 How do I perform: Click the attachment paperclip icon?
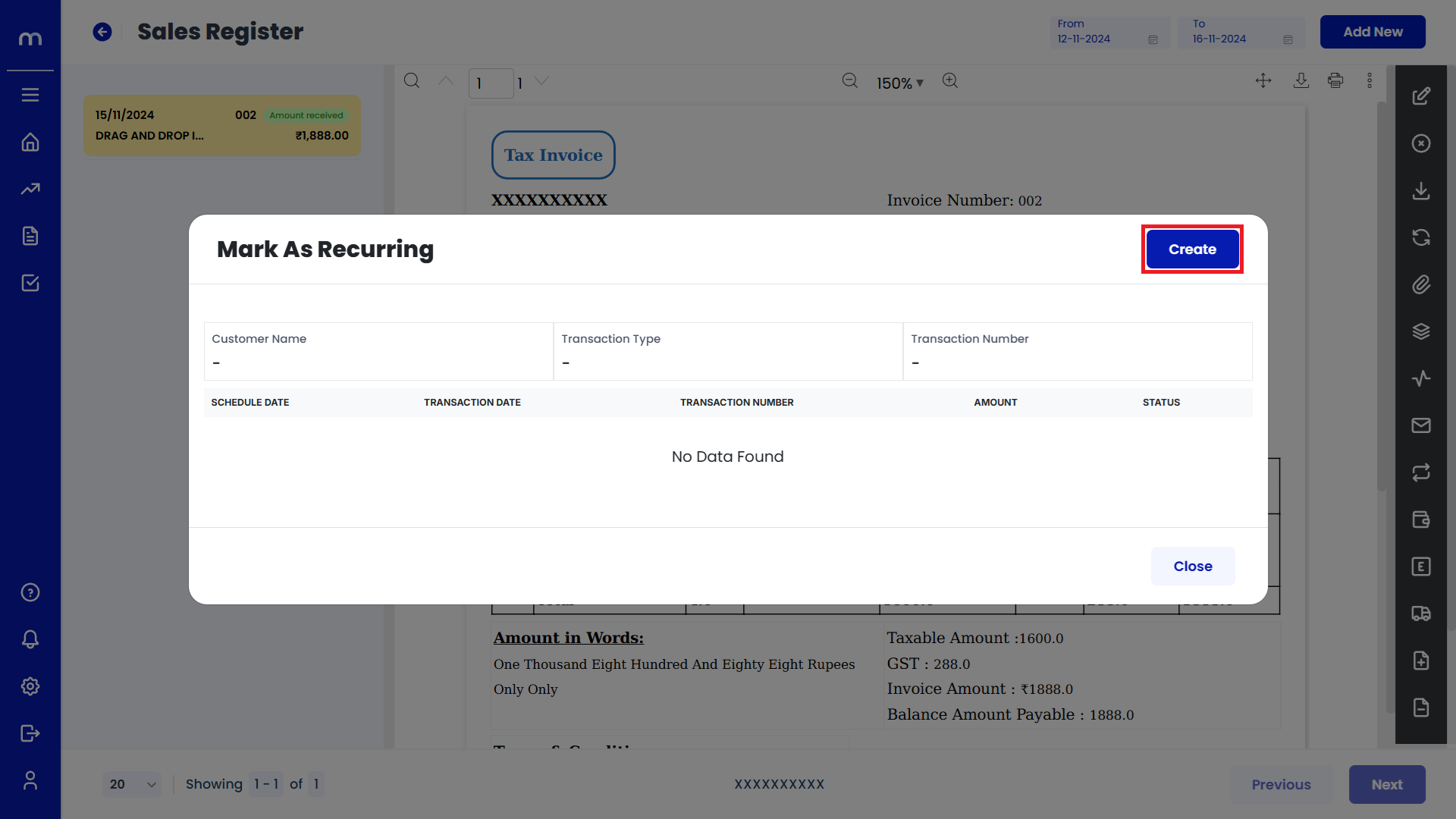(x=1421, y=284)
